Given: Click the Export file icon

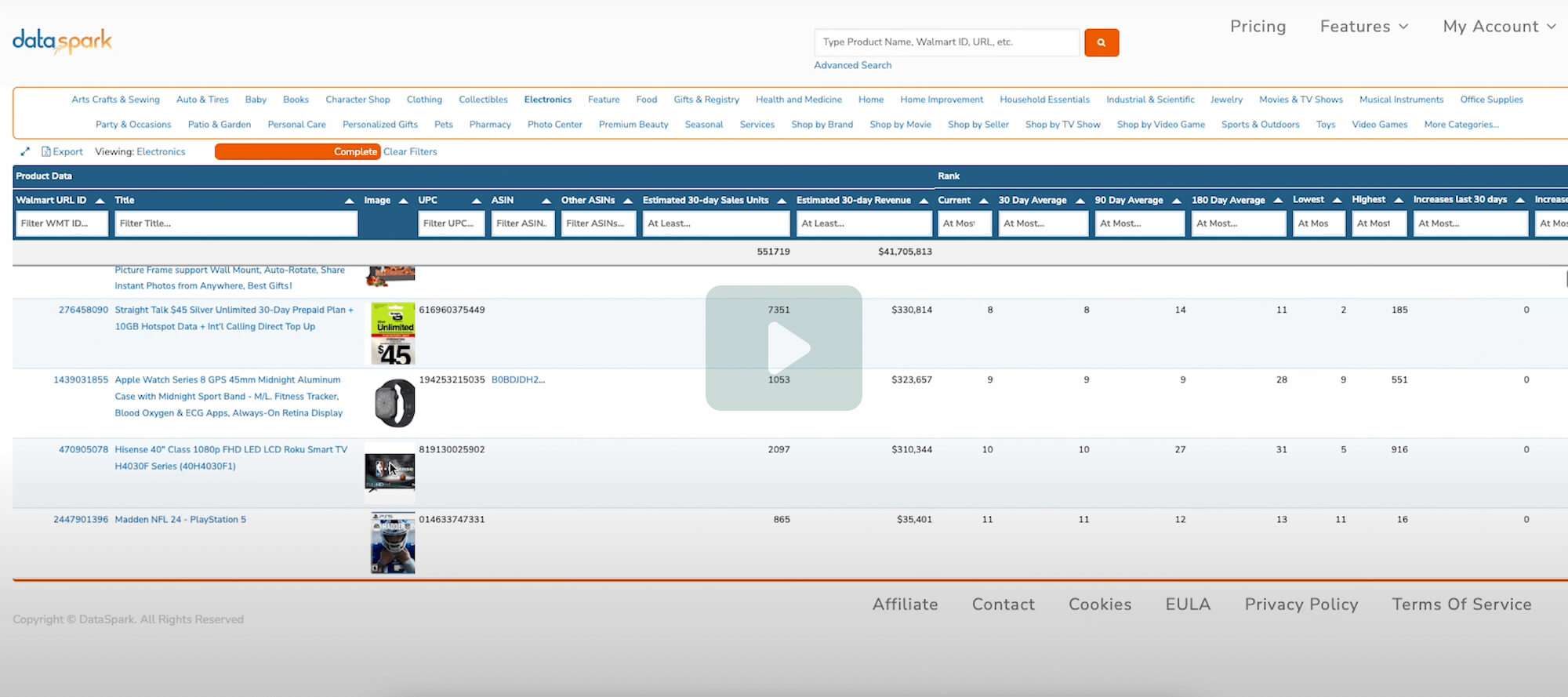Looking at the screenshot, I should 46,151.
